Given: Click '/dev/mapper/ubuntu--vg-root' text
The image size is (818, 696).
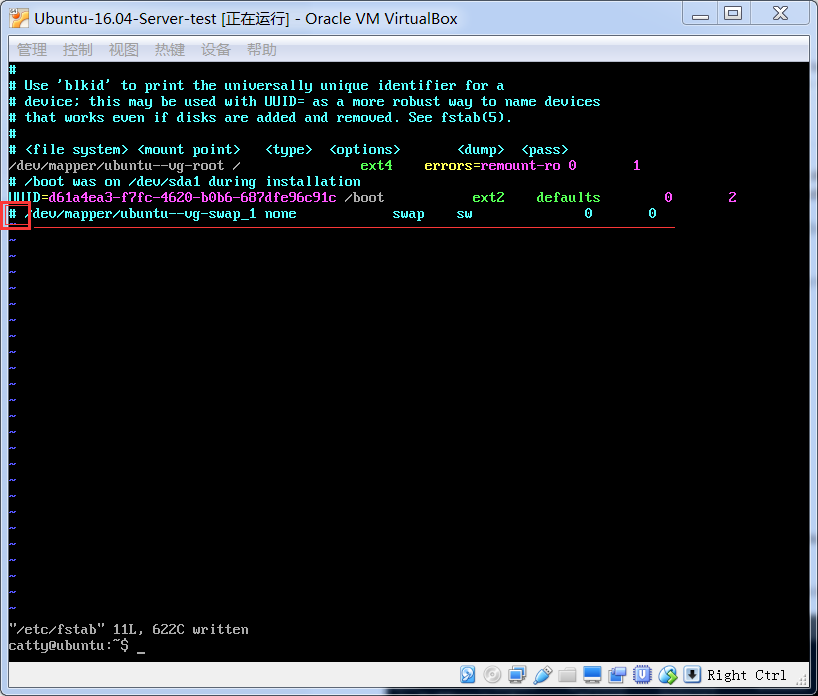Looking at the screenshot, I should pyautogui.click(x=116, y=166).
